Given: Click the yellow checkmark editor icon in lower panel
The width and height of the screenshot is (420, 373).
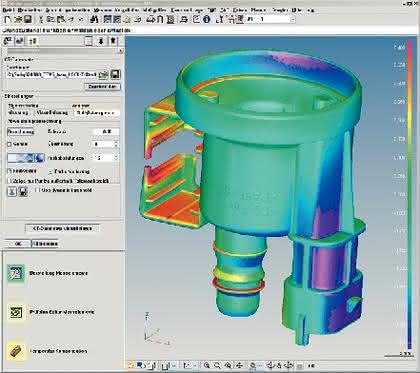Looking at the screenshot, I should 16,313.
